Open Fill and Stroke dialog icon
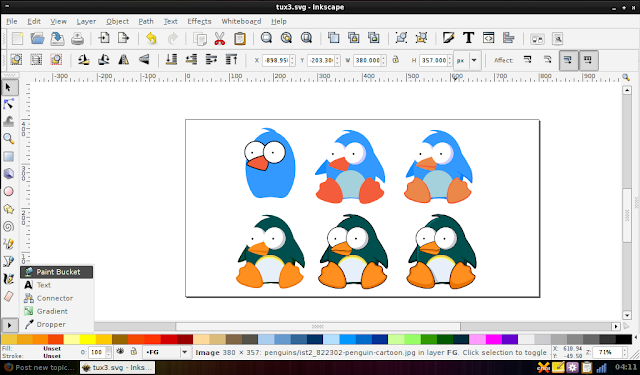Image resolution: width=640 pixels, height=375 pixels. (449, 38)
